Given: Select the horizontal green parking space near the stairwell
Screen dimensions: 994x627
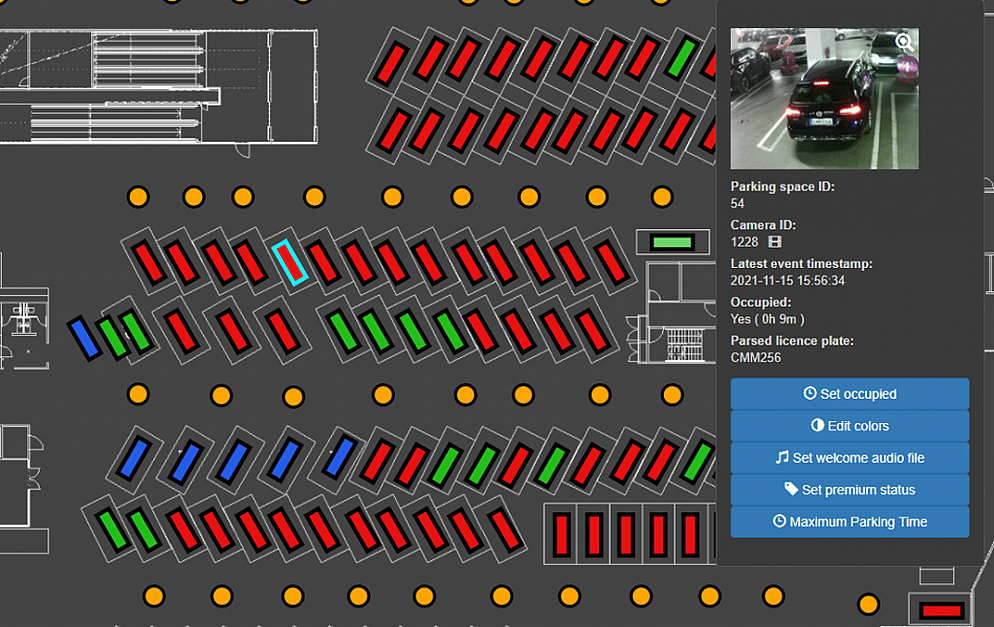Looking at the screenshot, I should point(672,242).
